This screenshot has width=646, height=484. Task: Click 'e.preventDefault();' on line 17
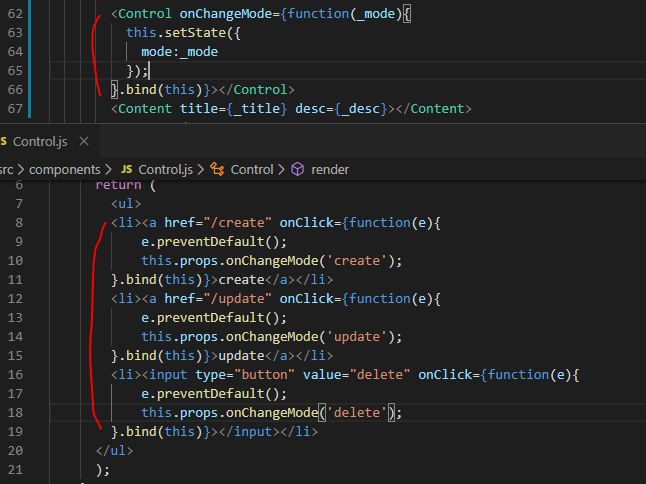(x=213, y=393)
